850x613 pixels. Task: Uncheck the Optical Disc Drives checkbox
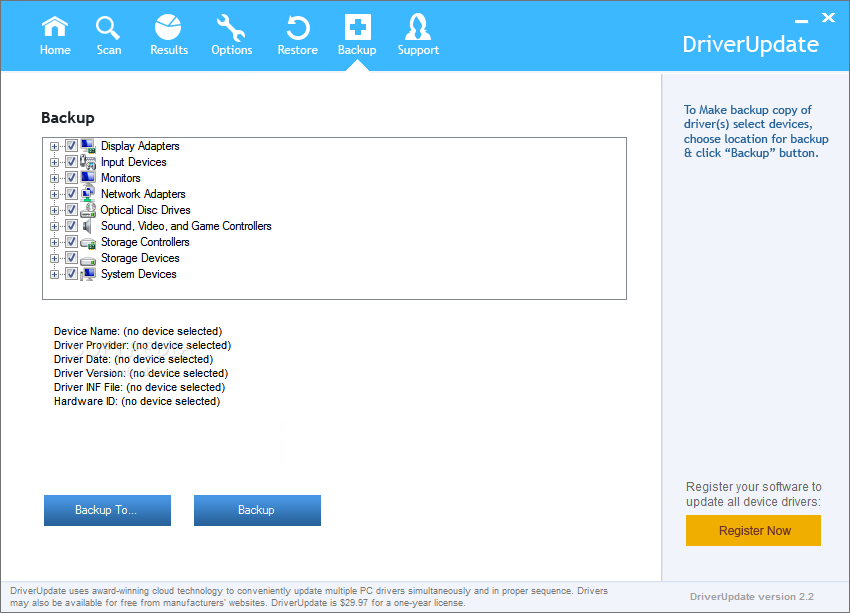pos(71,210)
